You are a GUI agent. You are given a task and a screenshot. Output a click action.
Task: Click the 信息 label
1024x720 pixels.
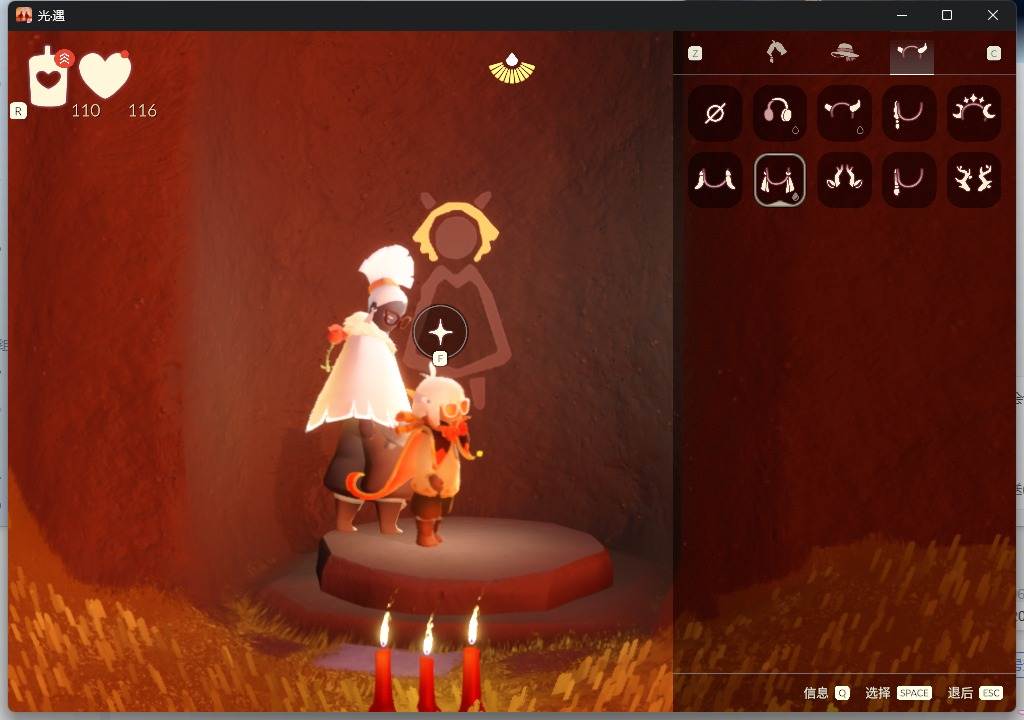[x=816, y=693]
